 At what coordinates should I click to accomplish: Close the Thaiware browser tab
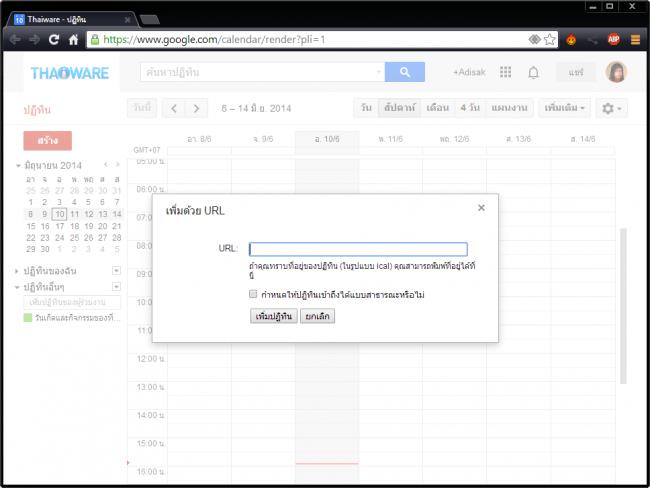(128, 20)
